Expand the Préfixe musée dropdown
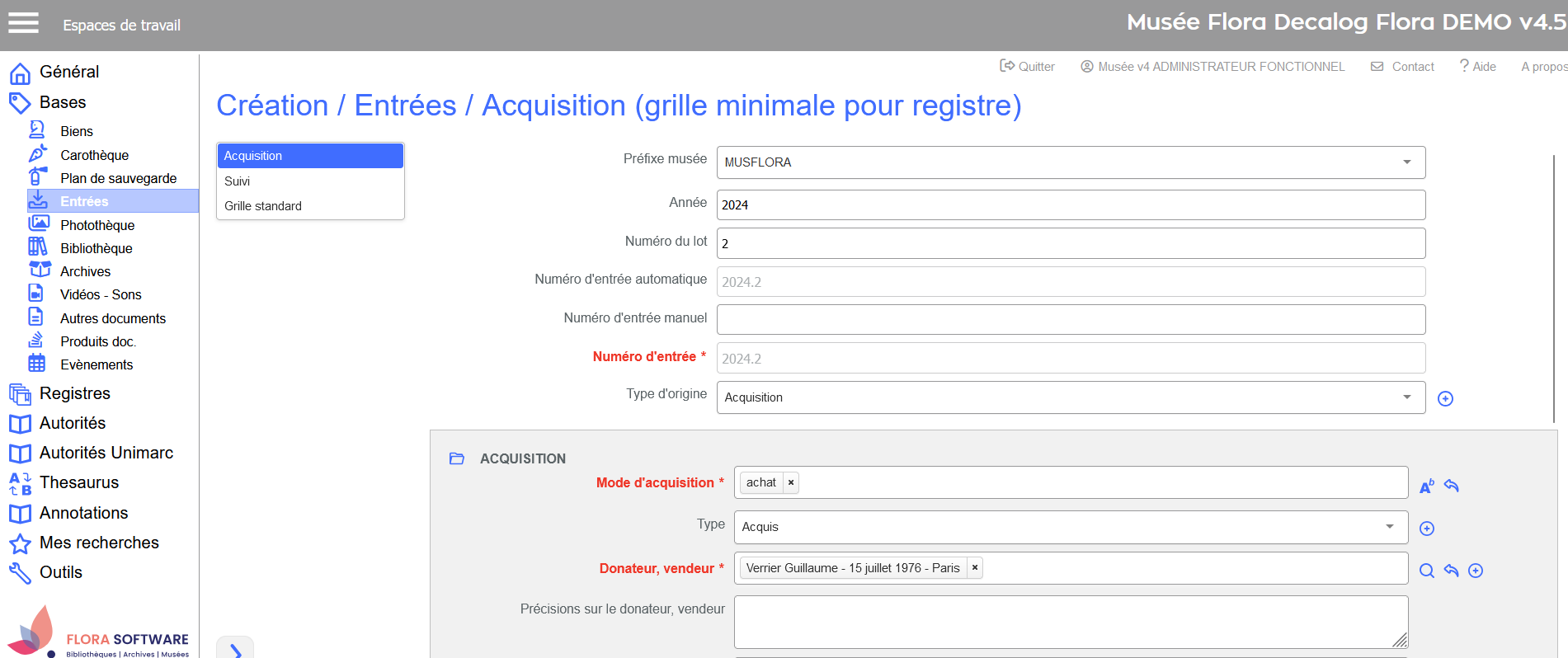The width and height of the screenshot is (1568, 658). (x=1407, y=162)
